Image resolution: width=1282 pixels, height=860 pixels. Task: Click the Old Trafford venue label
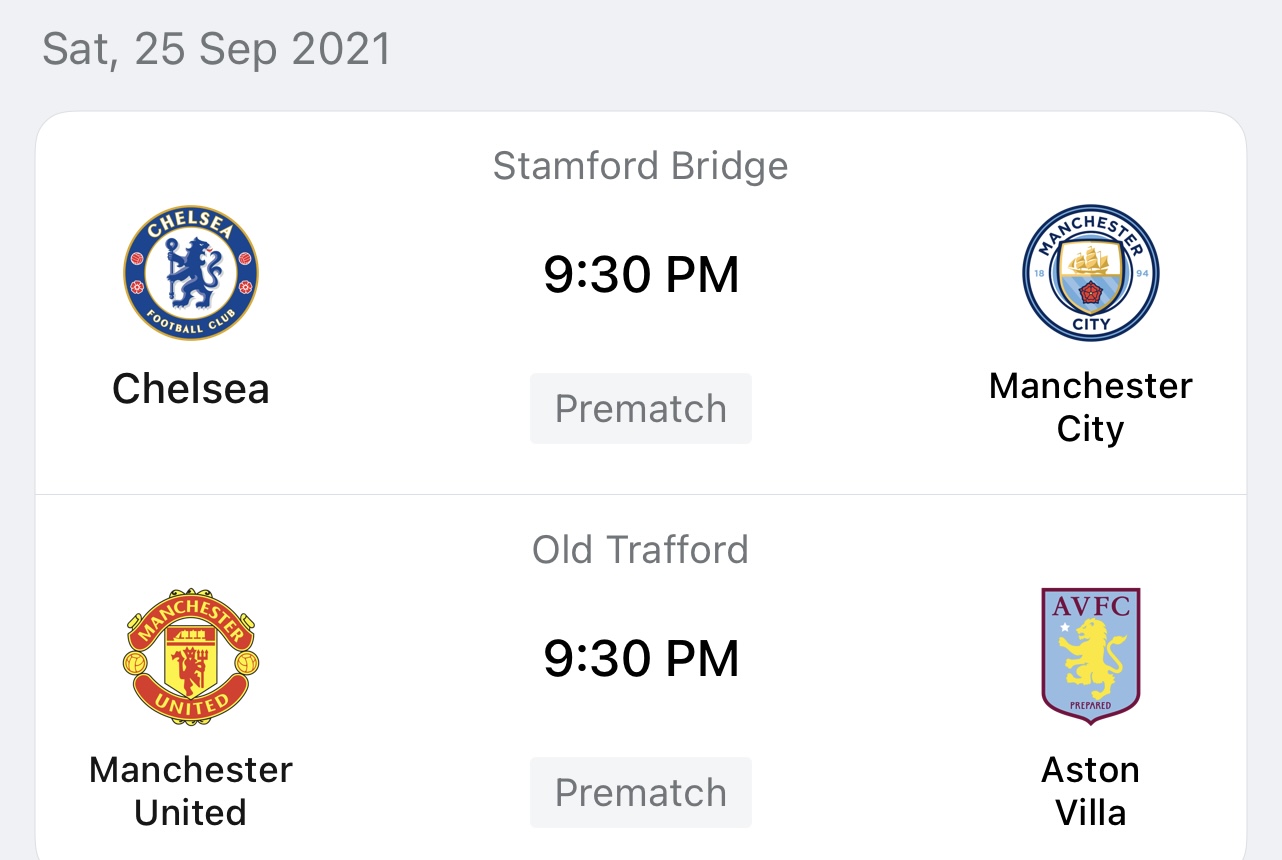pyautogui.click(x=640, y=550)
